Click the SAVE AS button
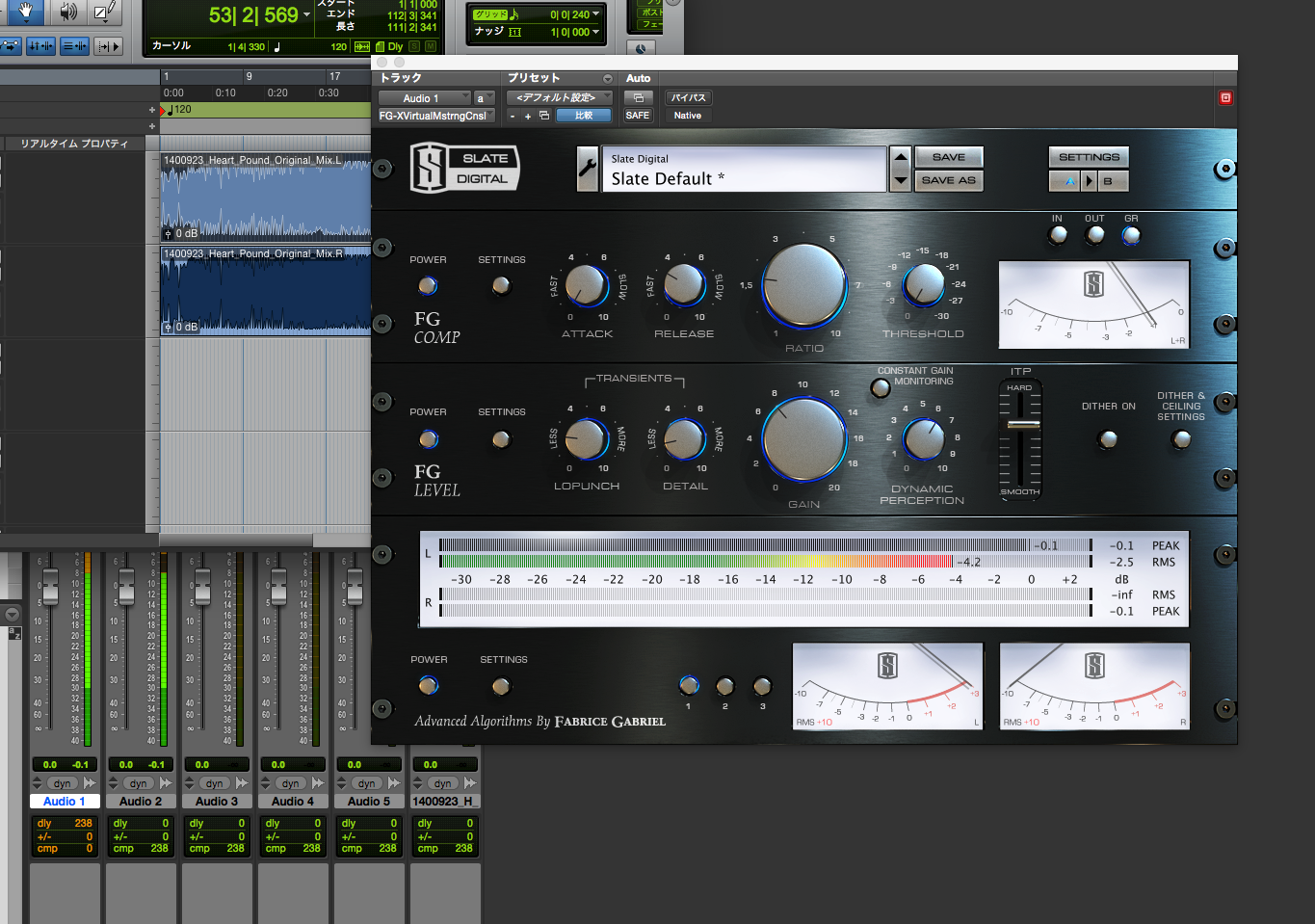Screen dimensions: 1315x924 tap(948, 180)
